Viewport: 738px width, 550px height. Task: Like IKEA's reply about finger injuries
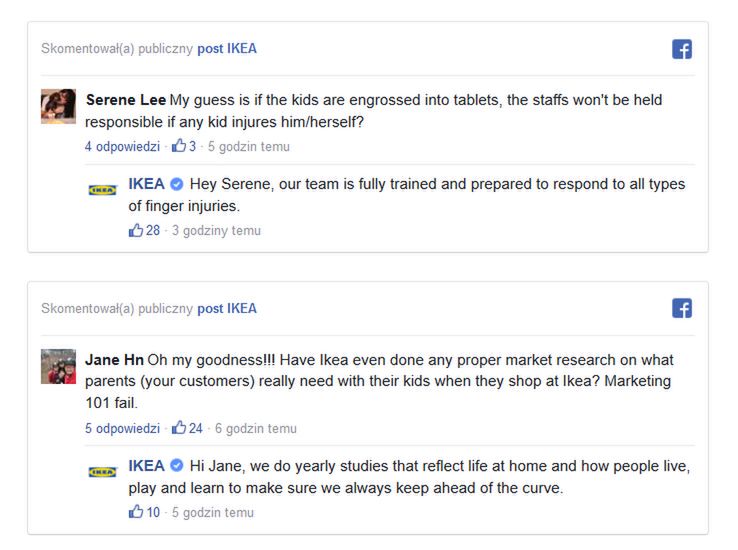coord(136,231)
